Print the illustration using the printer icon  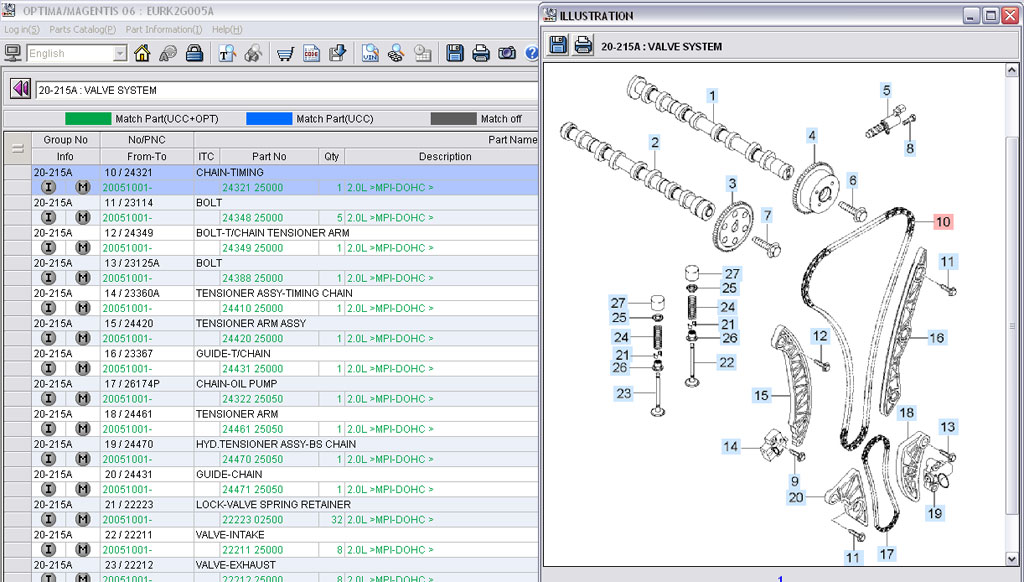click(583, 45)
